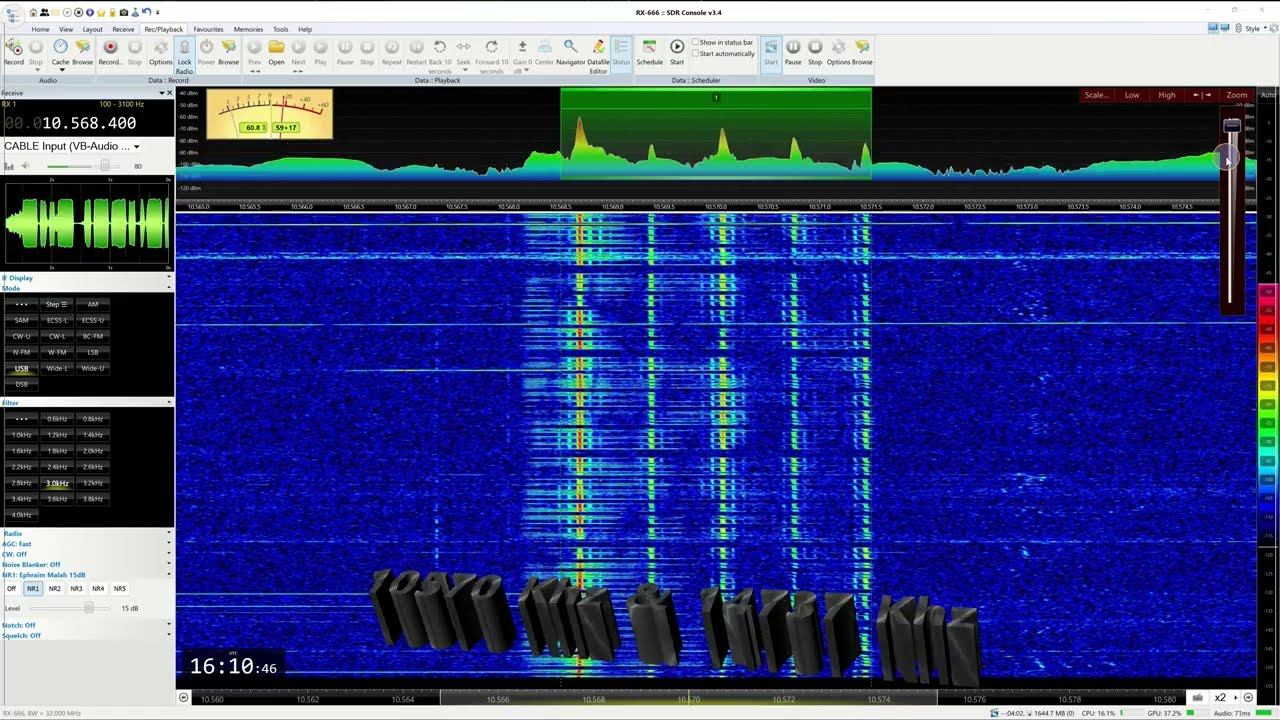
Task: Click the Scheduler Start icon
Action: [677, 47]
